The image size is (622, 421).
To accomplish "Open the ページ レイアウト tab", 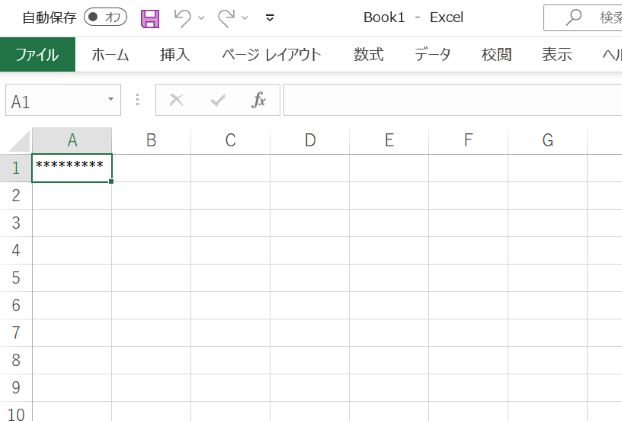I will [x=271, y=55].
